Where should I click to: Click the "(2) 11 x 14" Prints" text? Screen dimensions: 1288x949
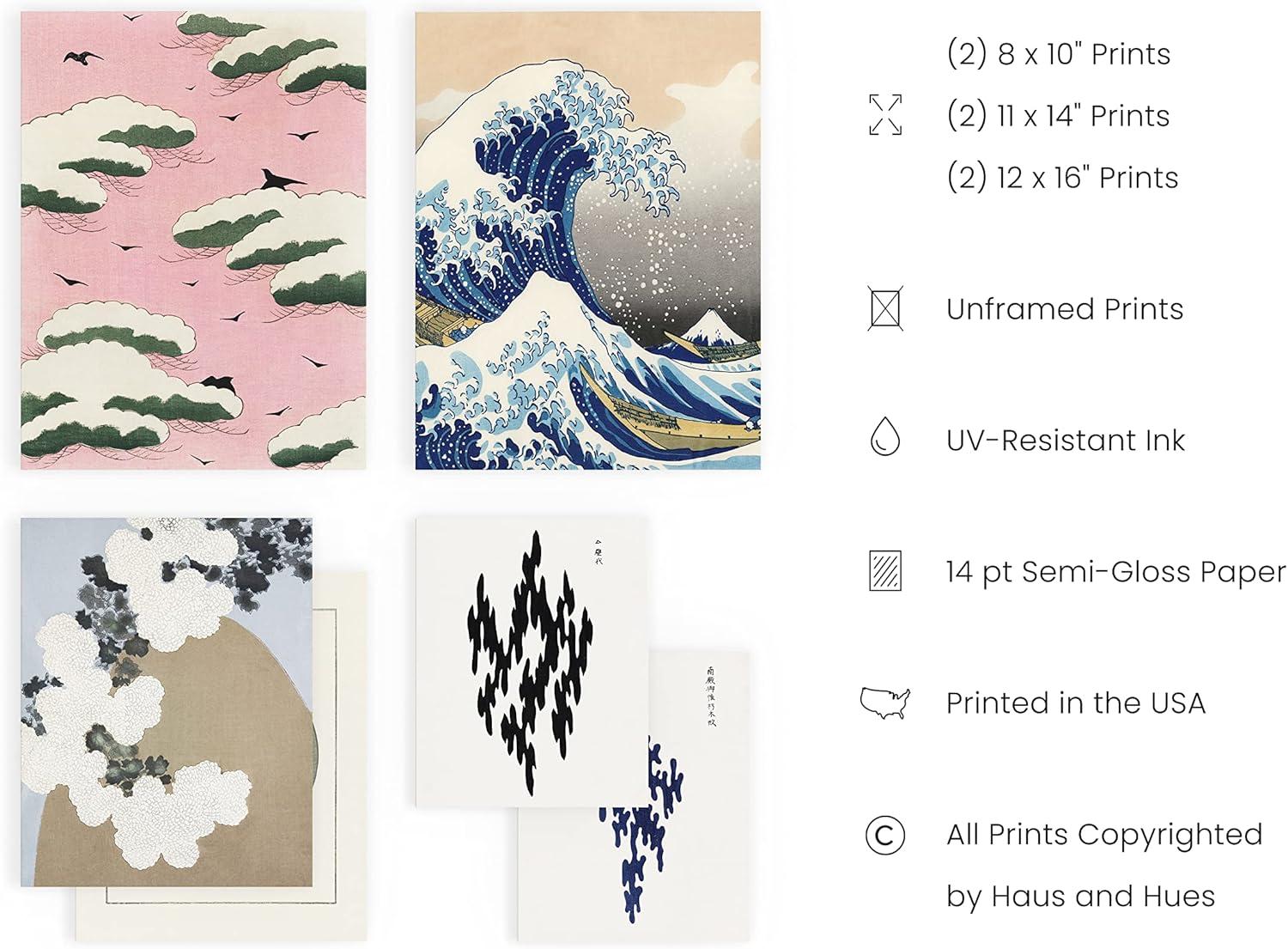pyautogui.click(x=1058, y=116)
